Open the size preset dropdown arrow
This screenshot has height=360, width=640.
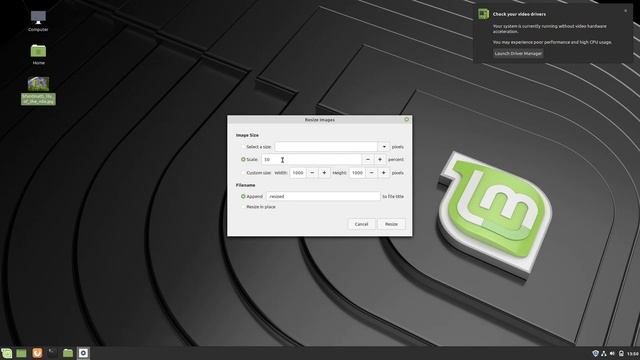coord(384,147)
